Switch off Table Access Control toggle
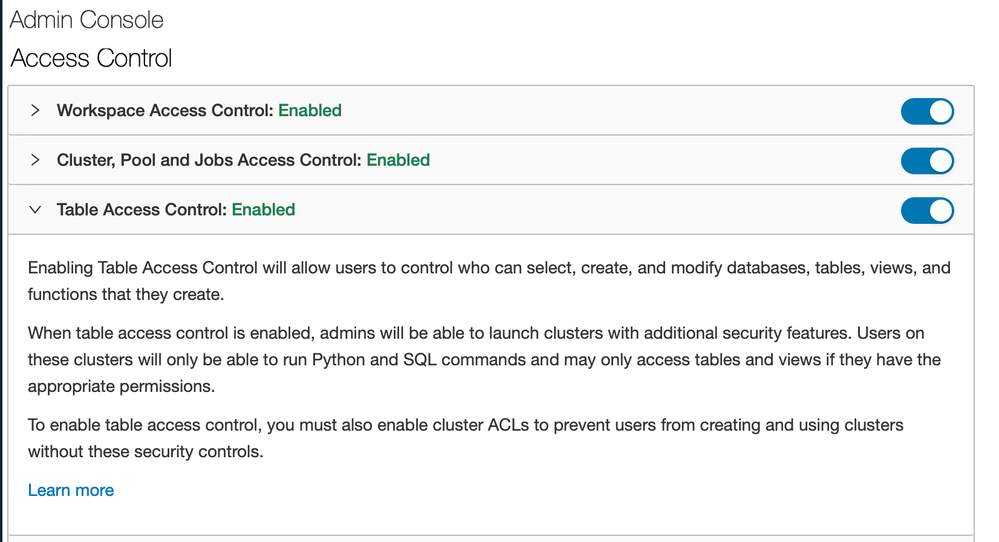Image resolution: width=999 pixels, height=542 pixels. 927,210
